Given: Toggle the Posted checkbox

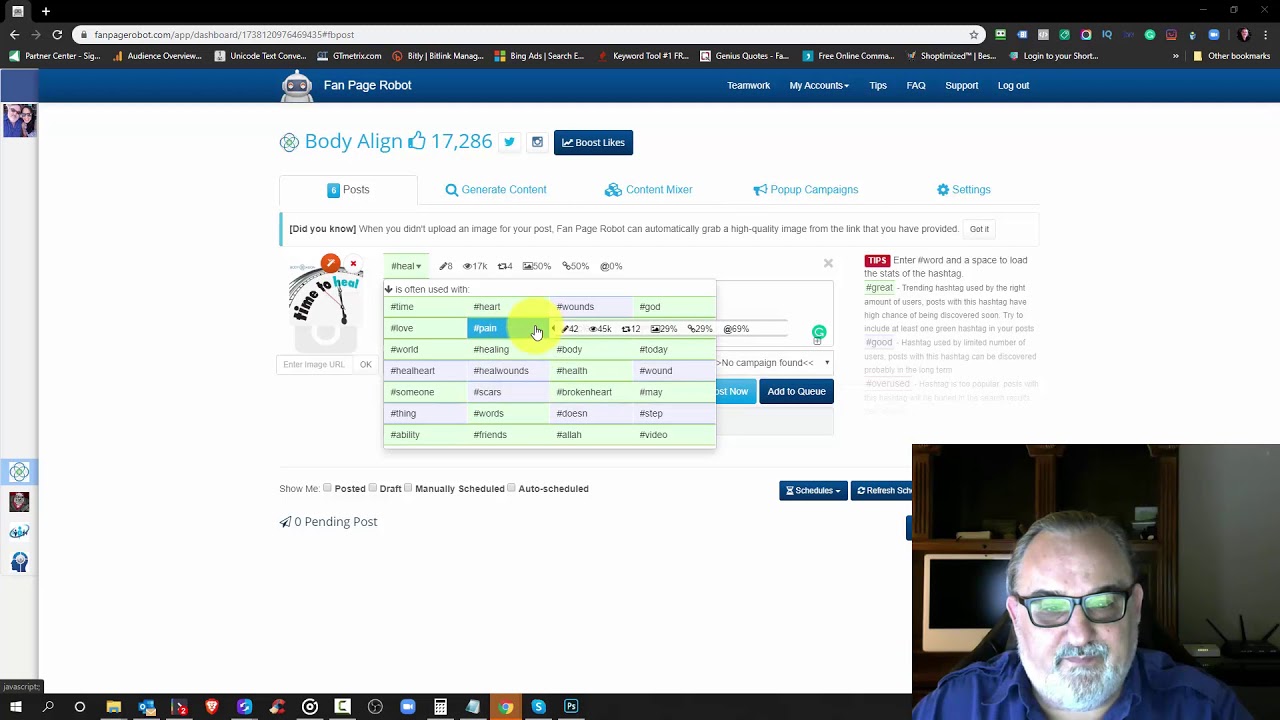Looking at the screenshot, I should click(x=327, y=488).
